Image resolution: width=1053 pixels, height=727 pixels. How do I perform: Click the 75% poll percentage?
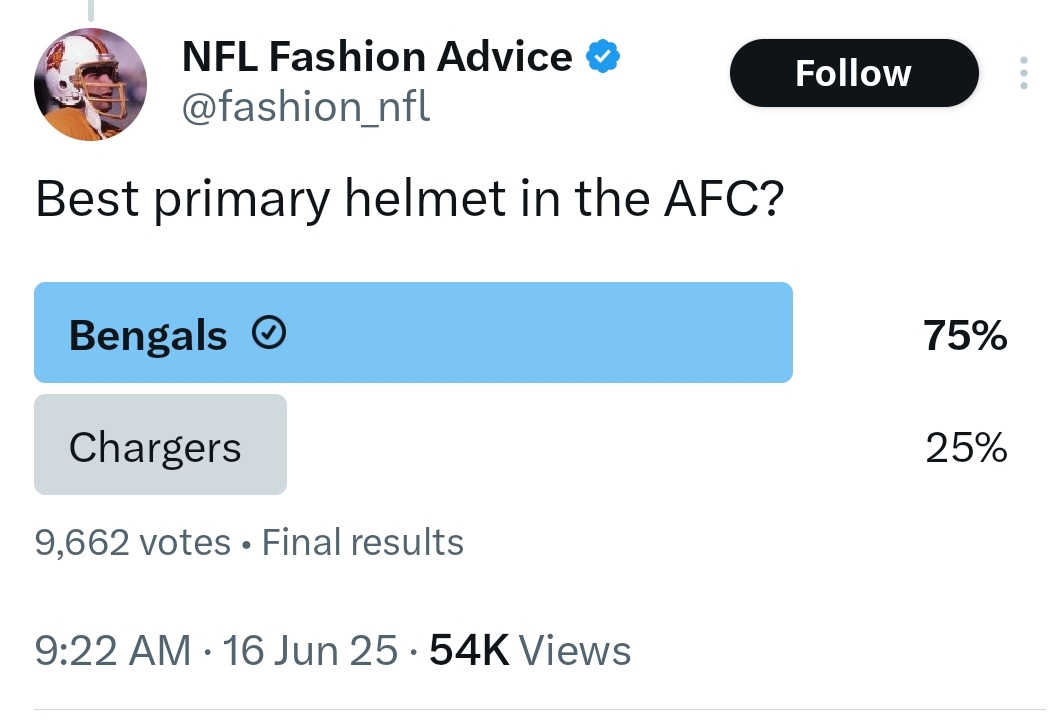point(965,335)
